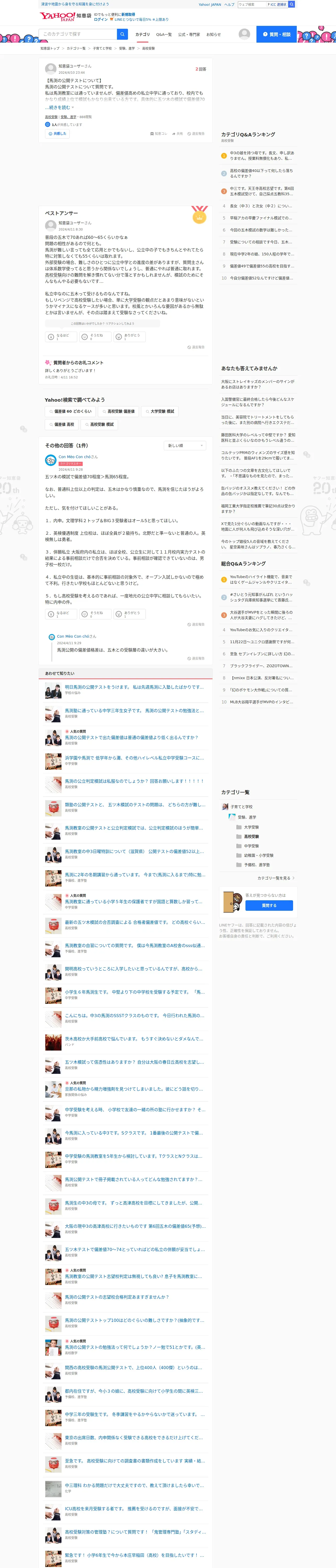The image size is (336, 1568).
Task: Search Yahoo for 高校受験 偏差値
Action: pos(118,412)
